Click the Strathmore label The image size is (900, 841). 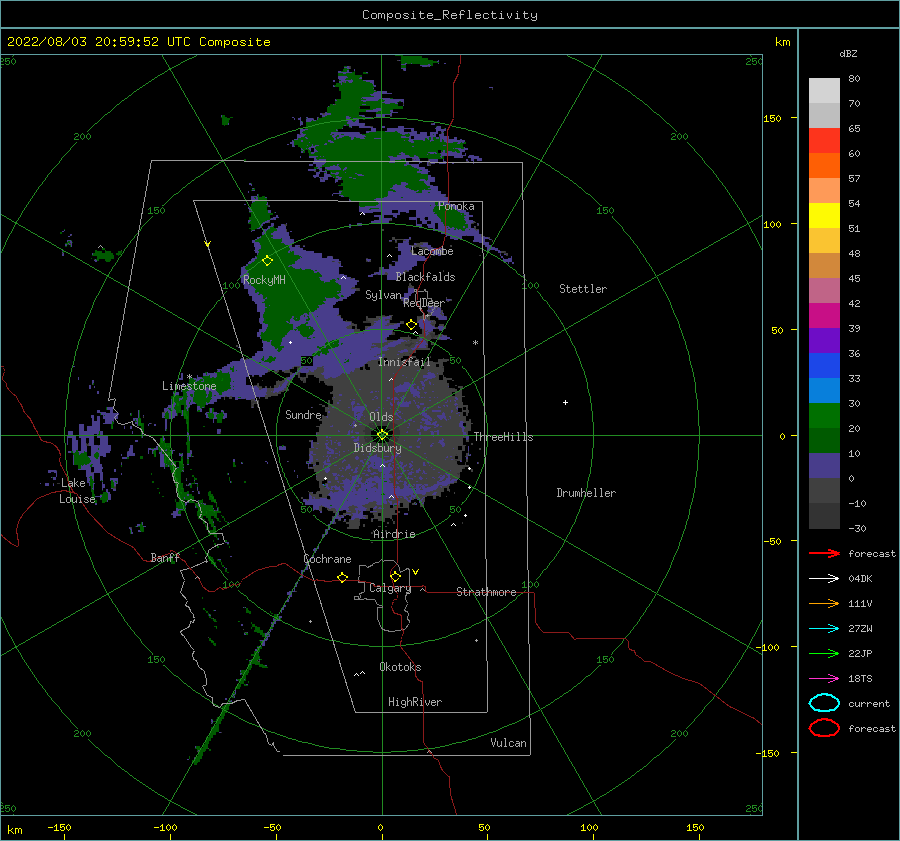pyautogui.click(x=486, y=592)
